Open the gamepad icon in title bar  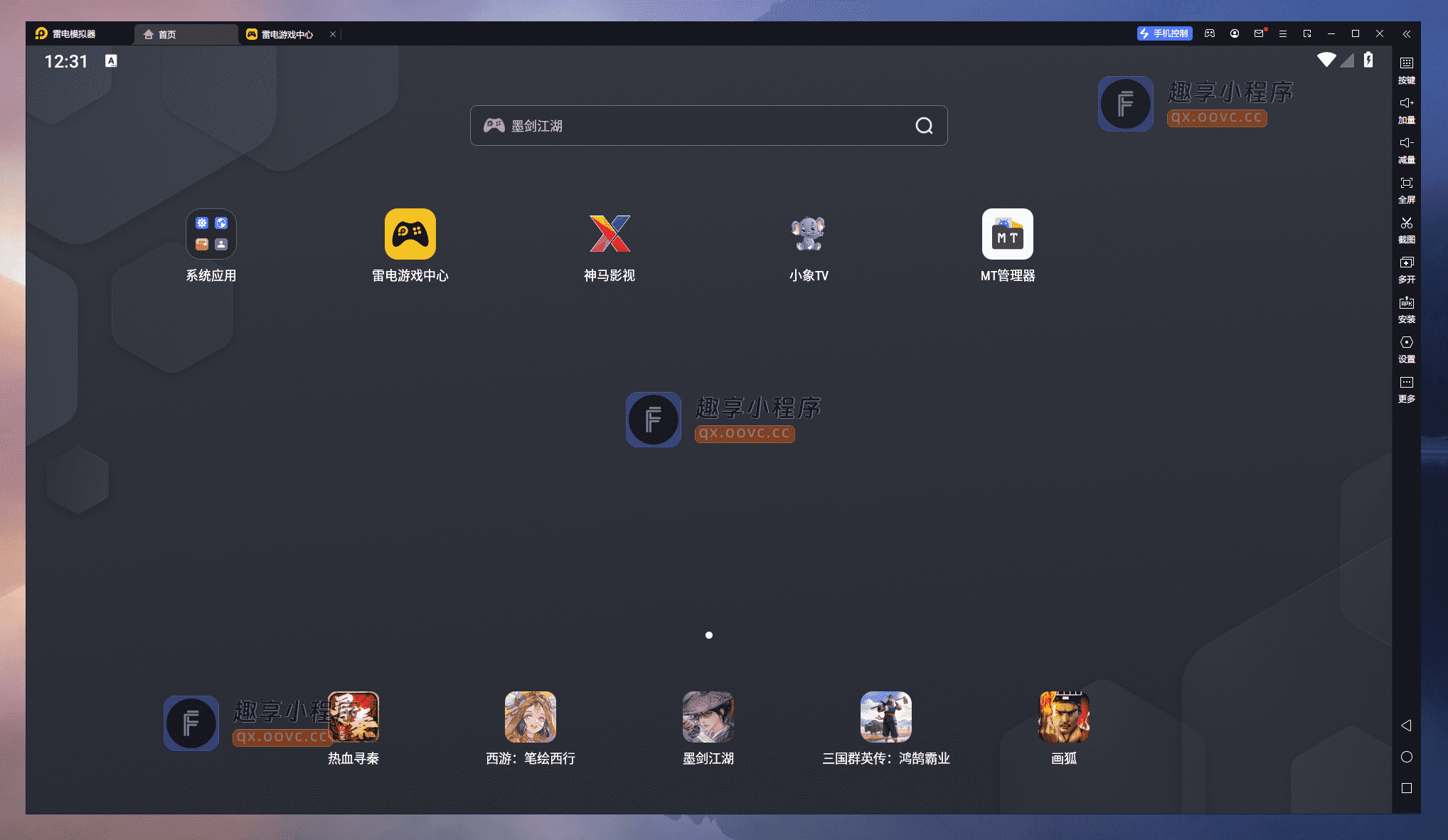pyautogui.click(x=1210, y=33)
